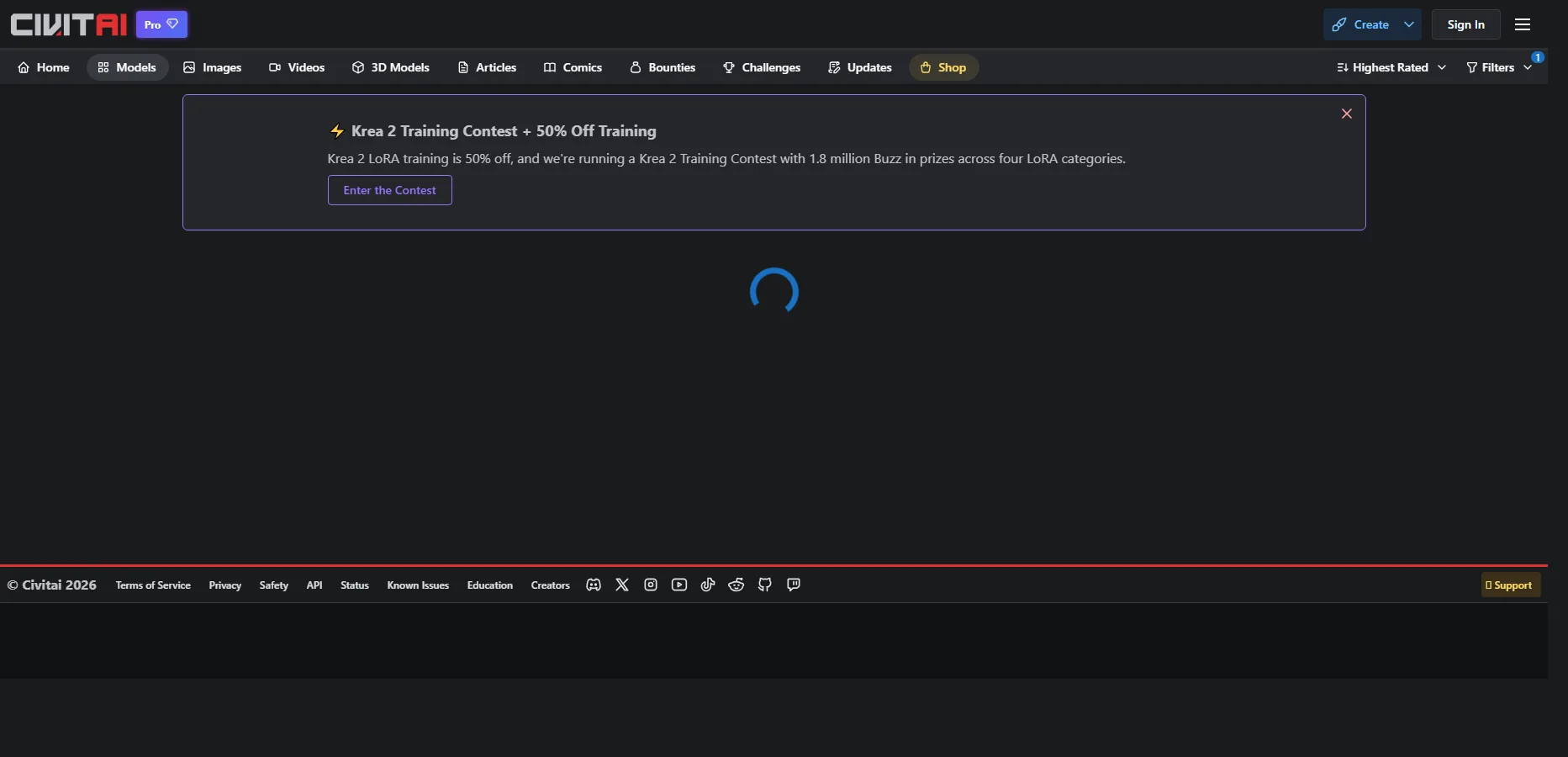Expand the Create dropdown arrow
The height and width of the screenshot is (757, 1568).
1409,24
